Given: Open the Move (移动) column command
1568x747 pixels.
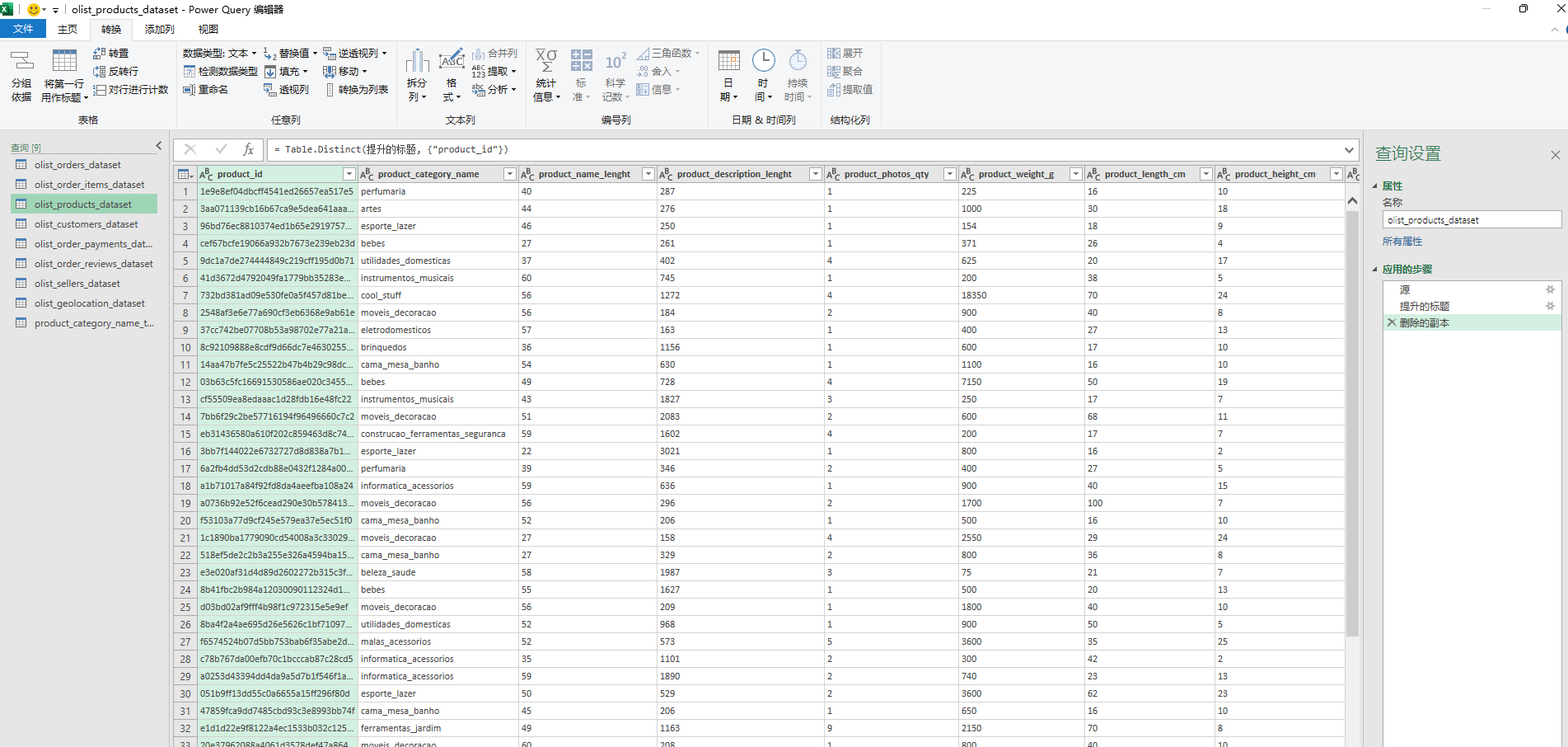Looking at the screenshot, I should (x=344, y=71).
